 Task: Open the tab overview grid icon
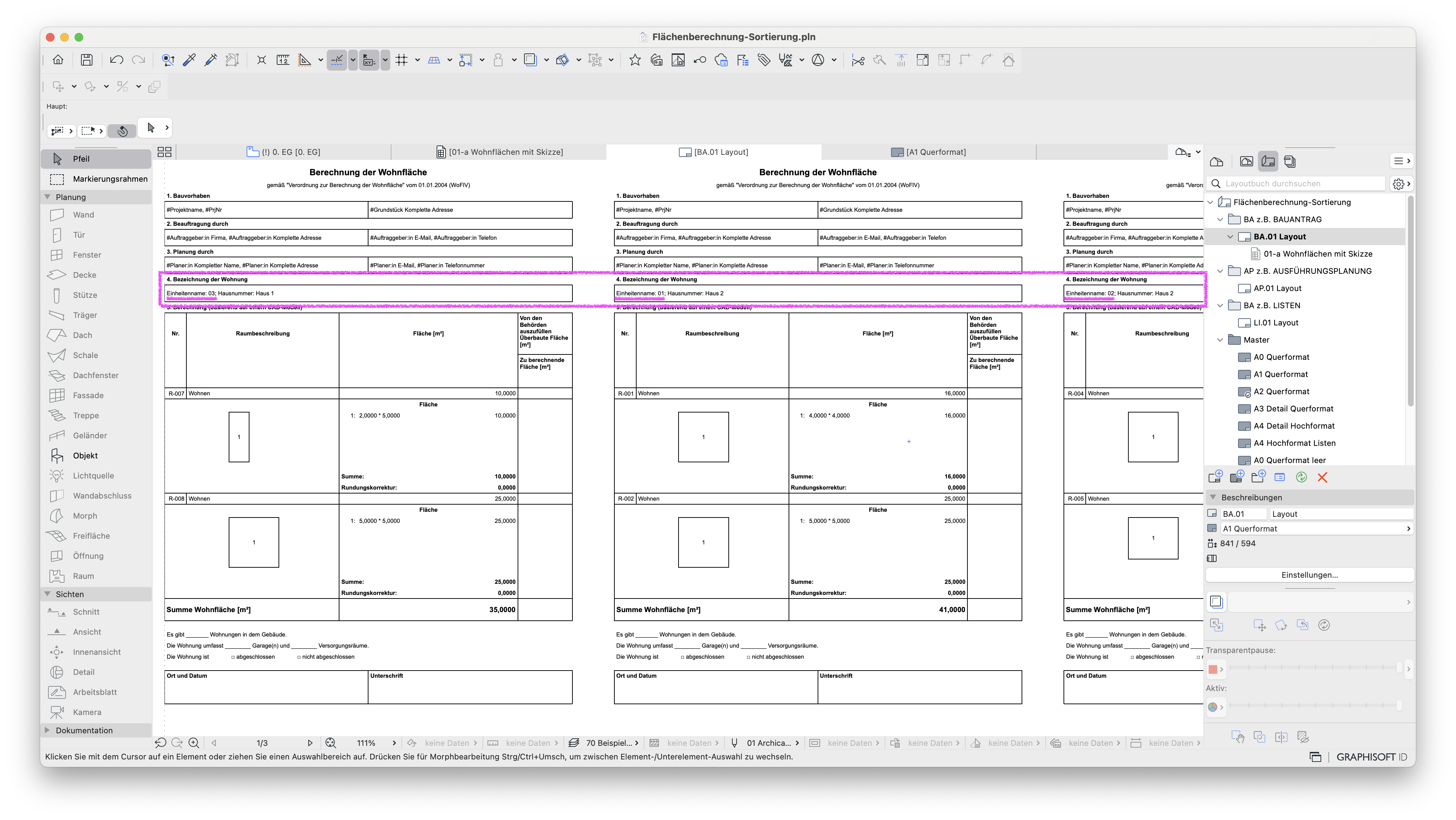point(165,152)
